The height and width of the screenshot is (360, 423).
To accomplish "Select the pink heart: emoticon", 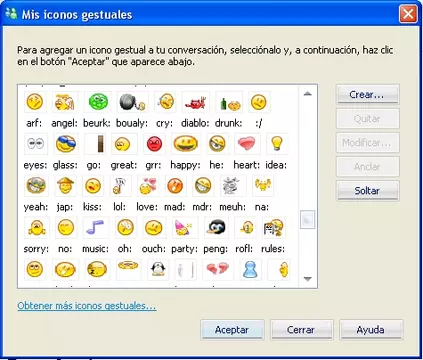I will pos(246,144).
